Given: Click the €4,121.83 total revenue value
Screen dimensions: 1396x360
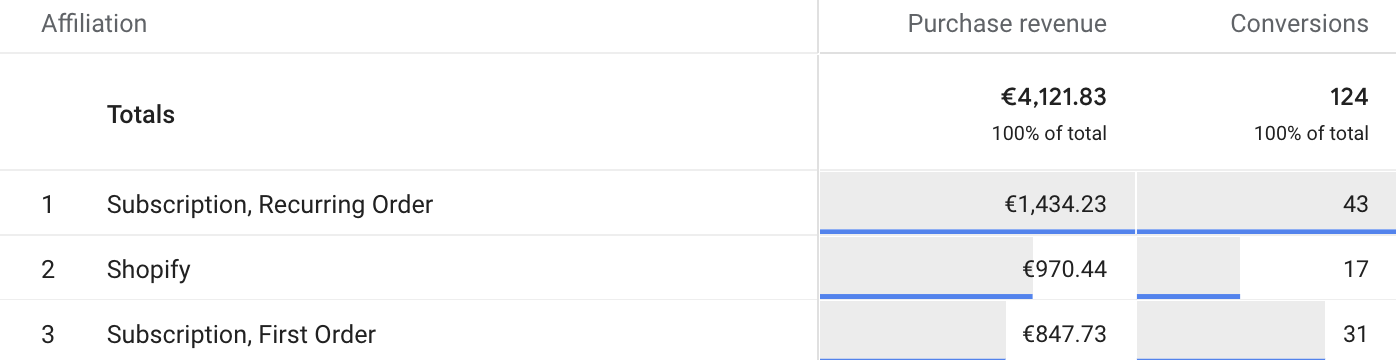Looking at the screenshot, I should point(1054,97).
